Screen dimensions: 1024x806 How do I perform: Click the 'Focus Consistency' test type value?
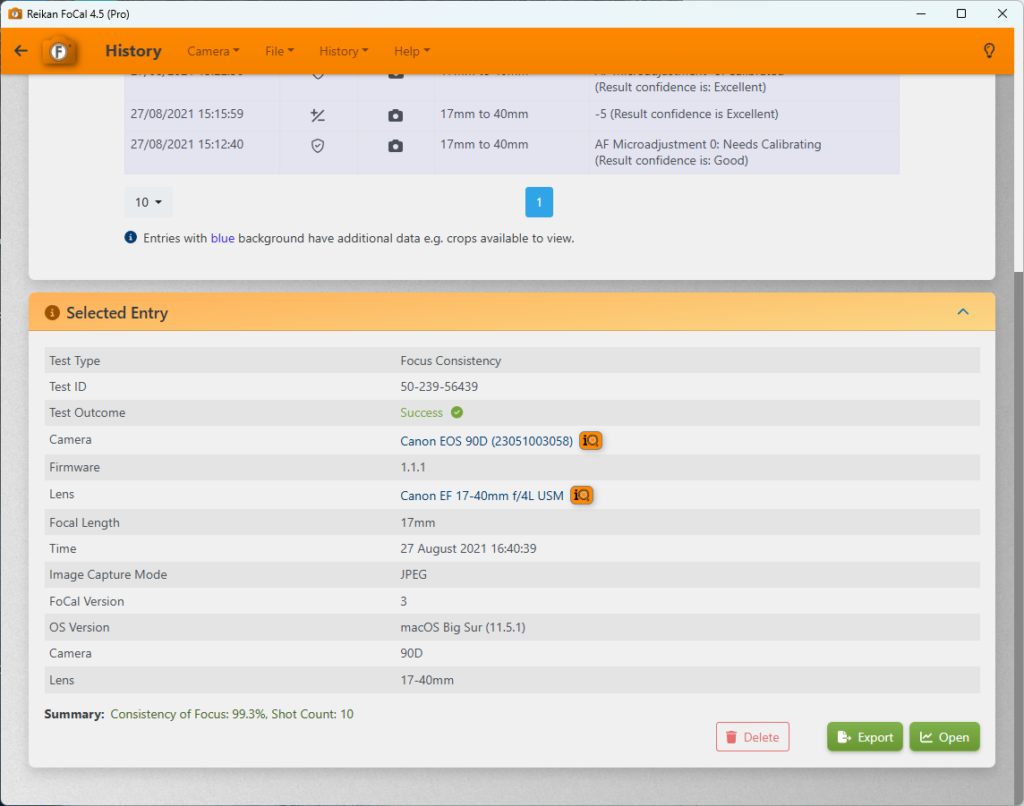point(451,361)
